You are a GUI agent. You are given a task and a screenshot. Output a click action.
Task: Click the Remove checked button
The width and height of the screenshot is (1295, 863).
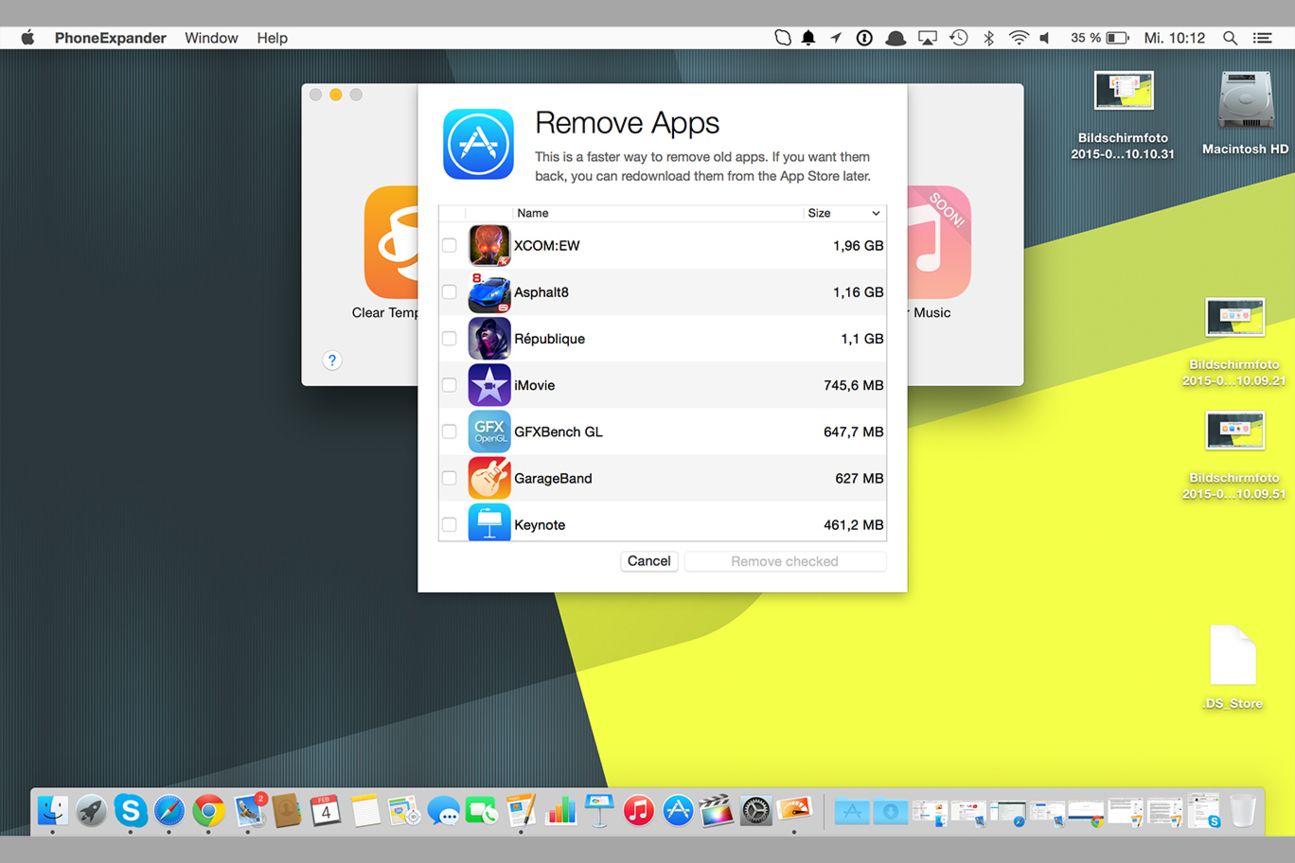(784, 561)
